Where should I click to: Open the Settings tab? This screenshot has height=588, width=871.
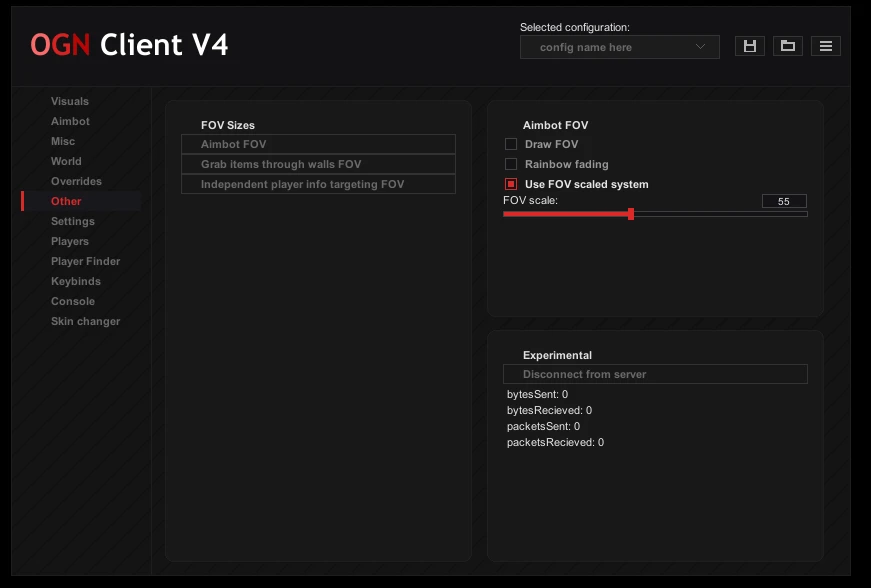[73, 221]
